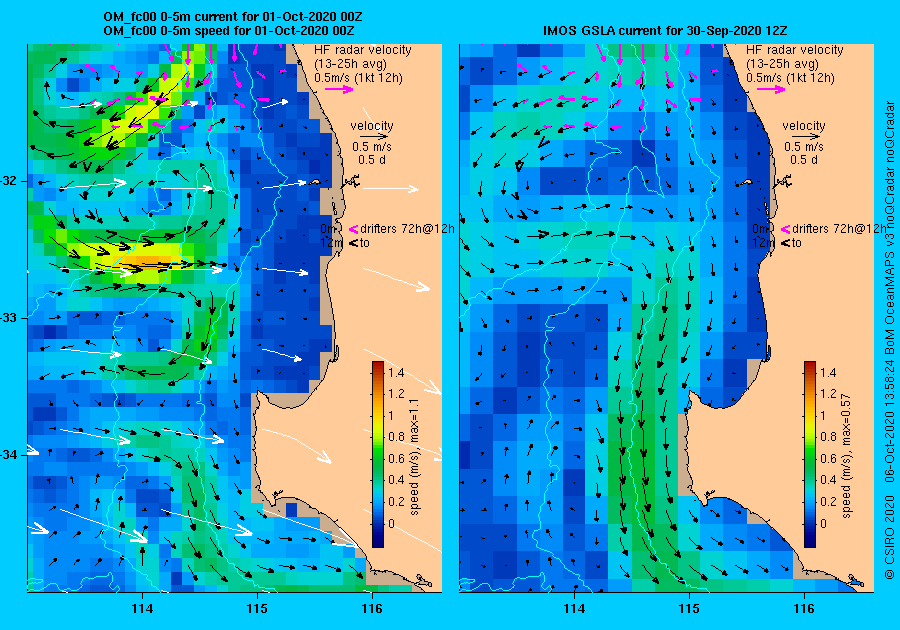Click 'speed (m/s), max=1.1' color bar caption
The height and width of the screenshot is (630, 900).
pos(414,457)
